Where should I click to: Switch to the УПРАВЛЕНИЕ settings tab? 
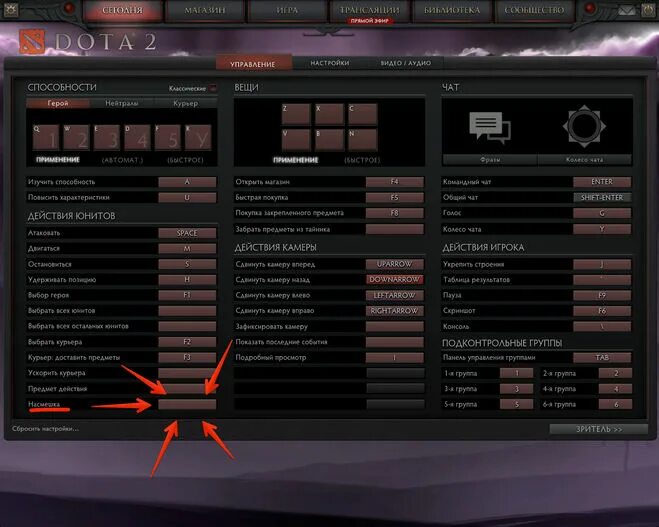click(253, 64)
